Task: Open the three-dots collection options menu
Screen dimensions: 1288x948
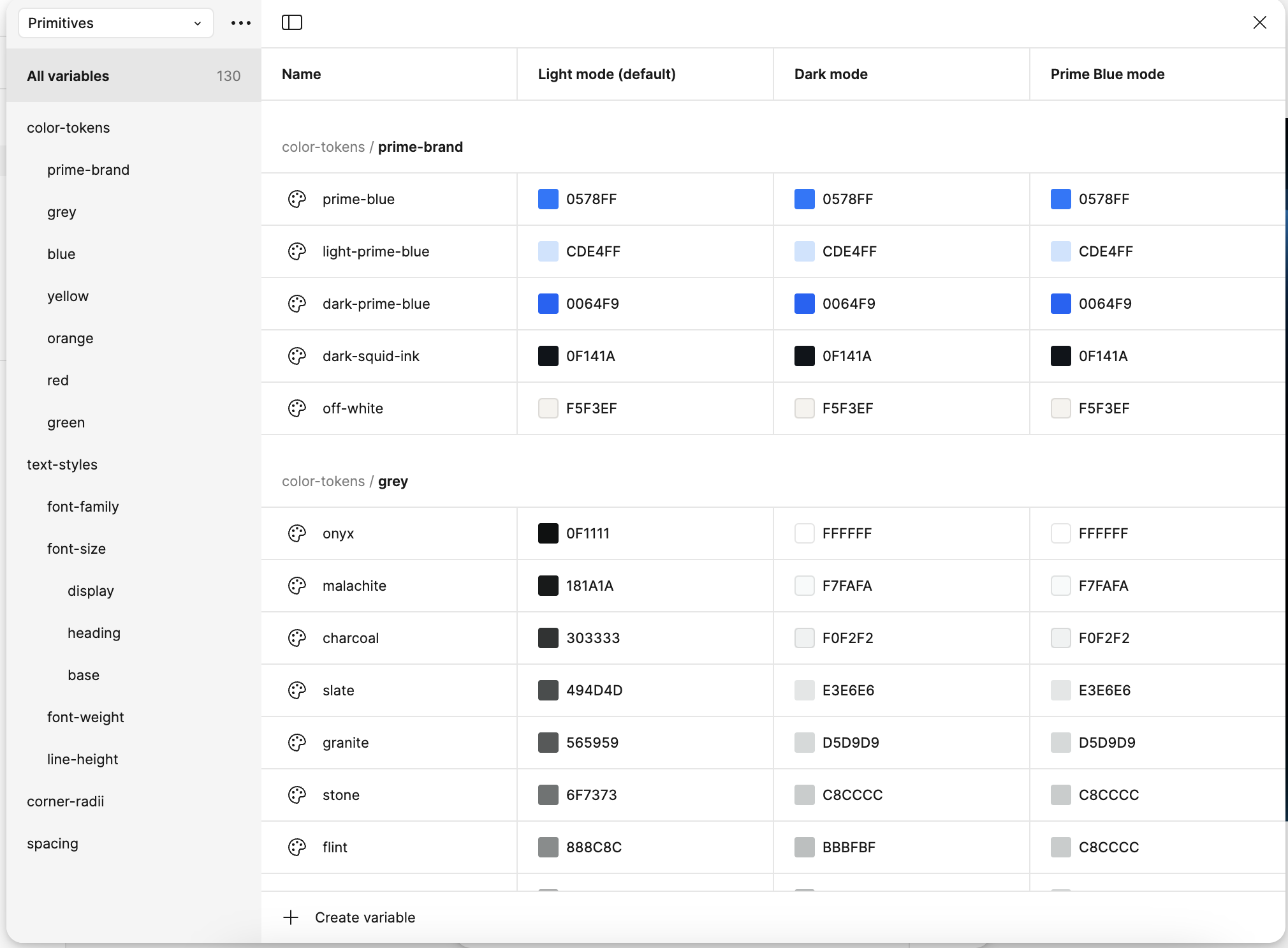Action: tap(241, 23)
